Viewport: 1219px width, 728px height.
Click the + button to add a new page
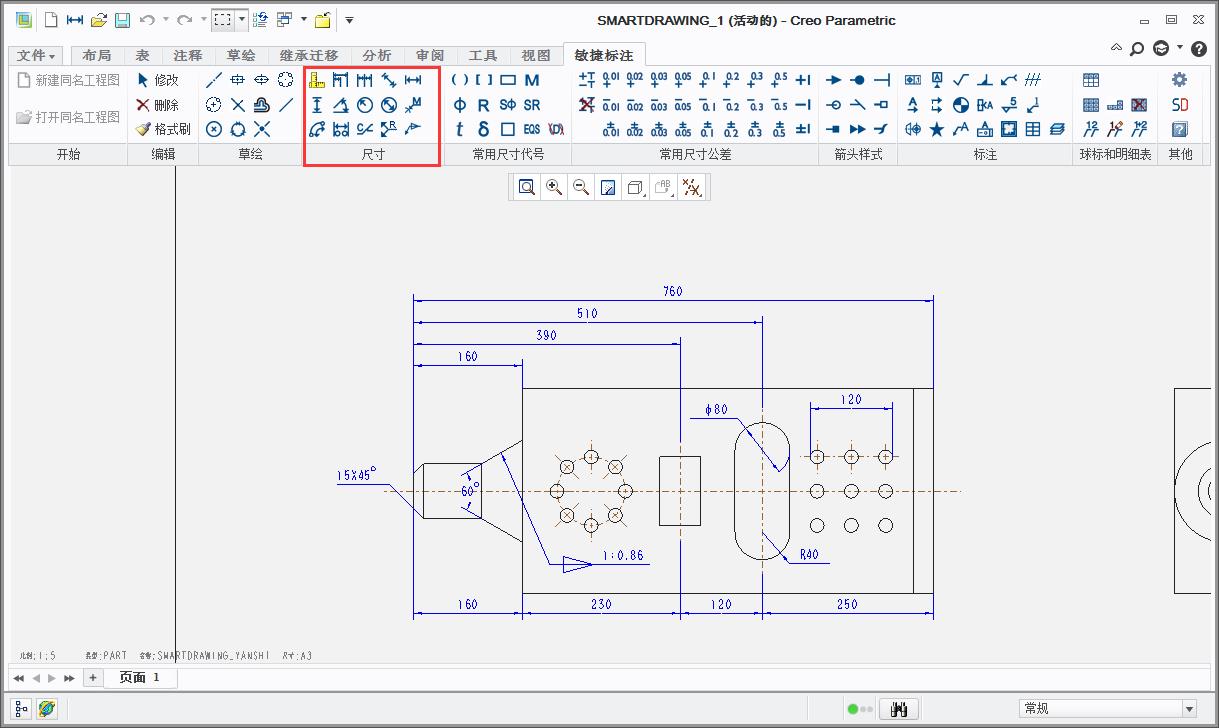(x=93, y=677)
